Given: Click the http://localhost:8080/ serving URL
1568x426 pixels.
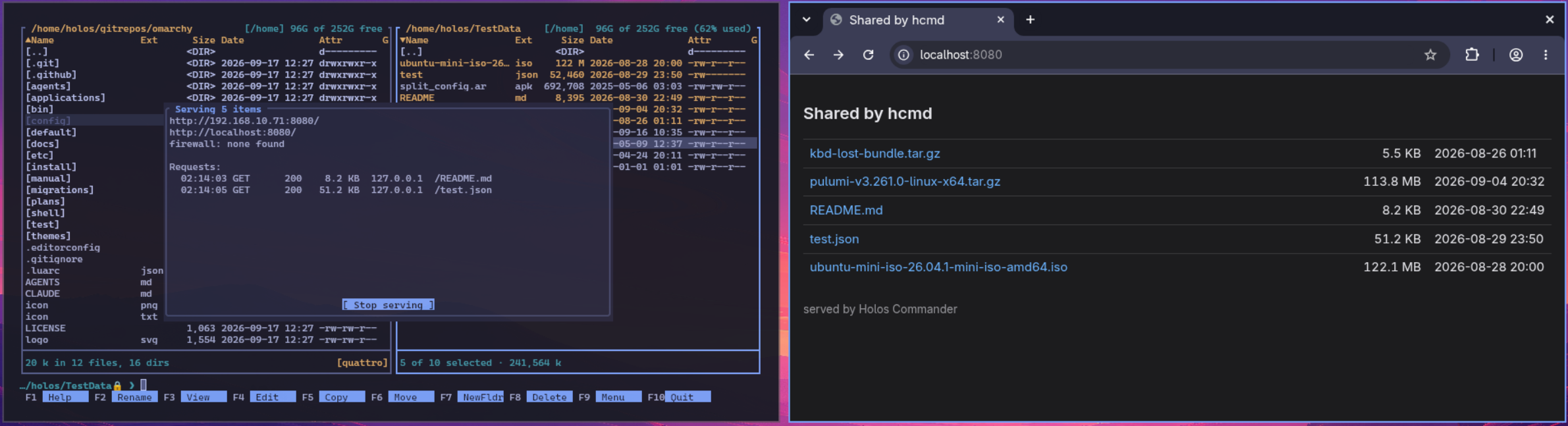Looking at the screenshot, I should point(232,132).
